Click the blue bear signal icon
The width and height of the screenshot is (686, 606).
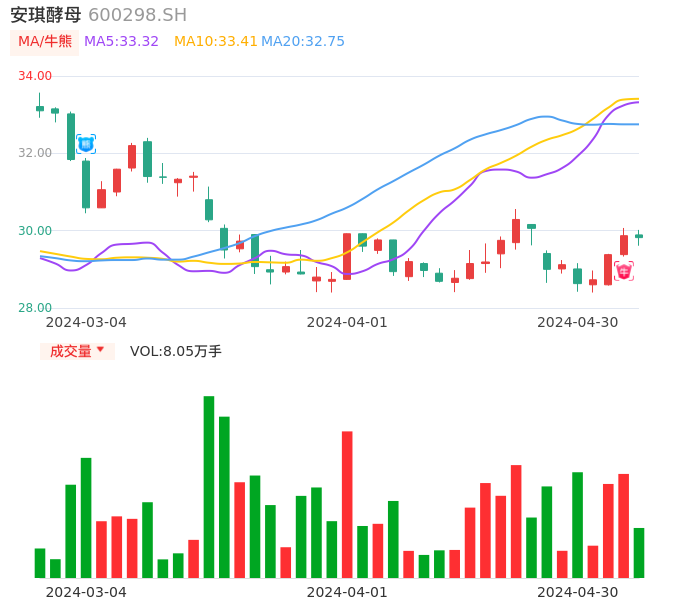(86, 144)
